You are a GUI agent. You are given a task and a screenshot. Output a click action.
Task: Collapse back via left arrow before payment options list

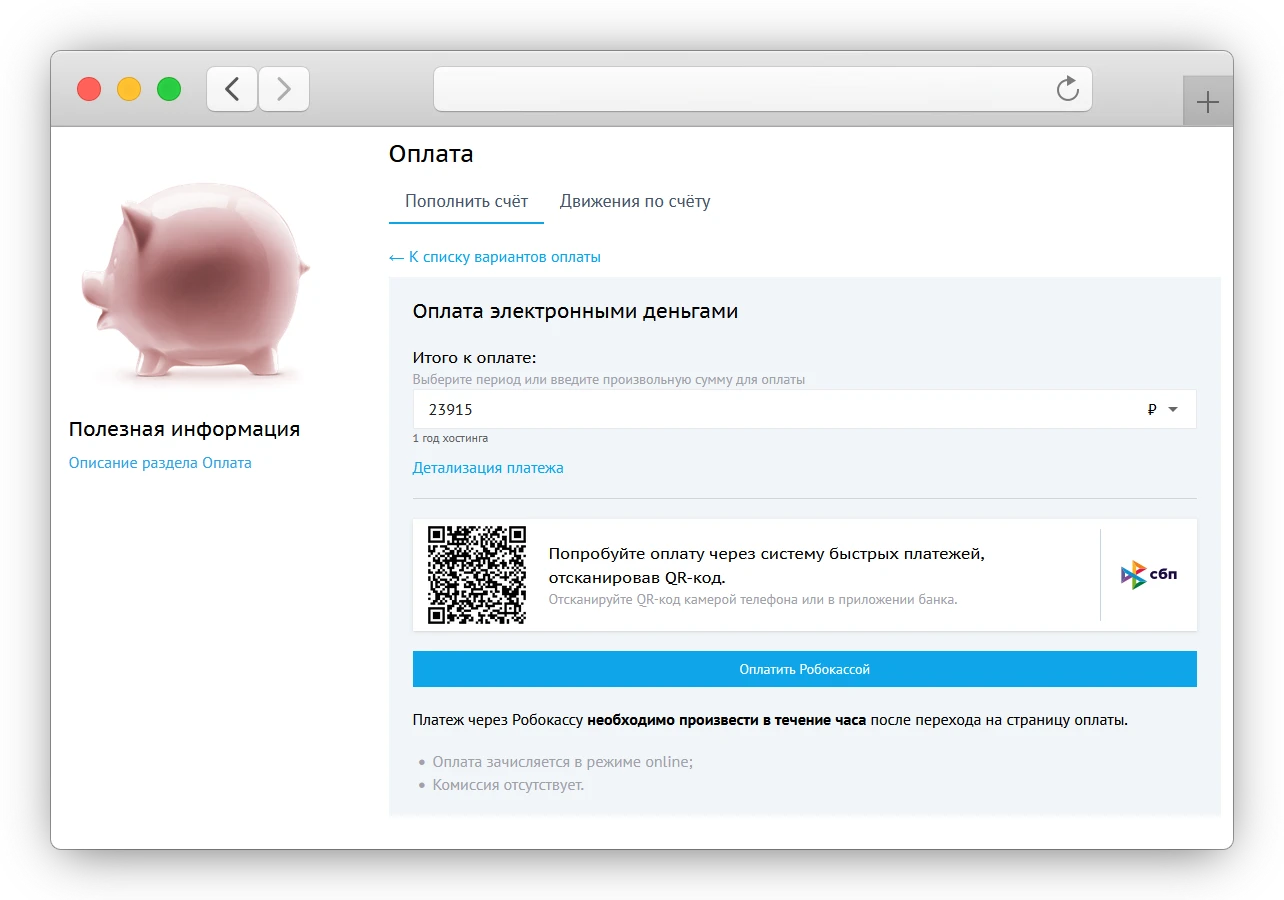395,257
